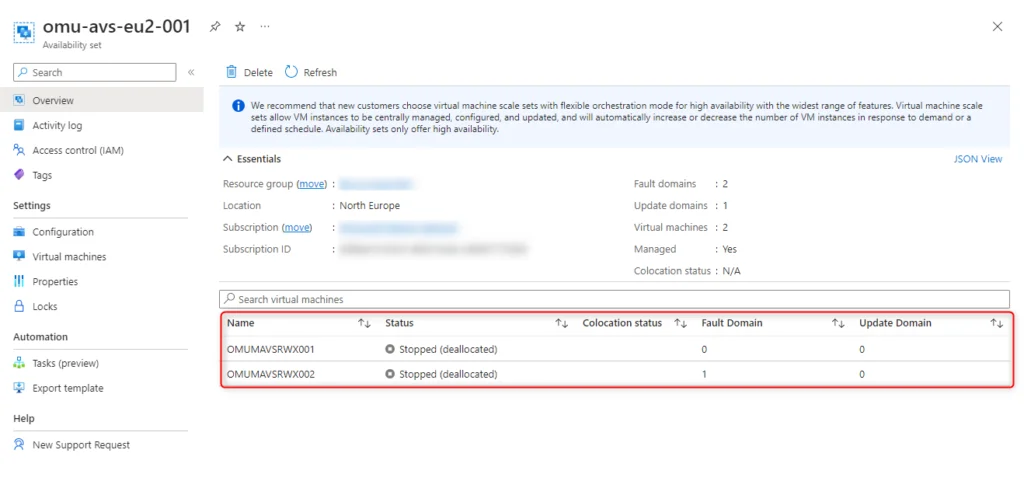Focus the sidebar Search box
Viewport: 1024px width, 495px height.
click(95, 72)
